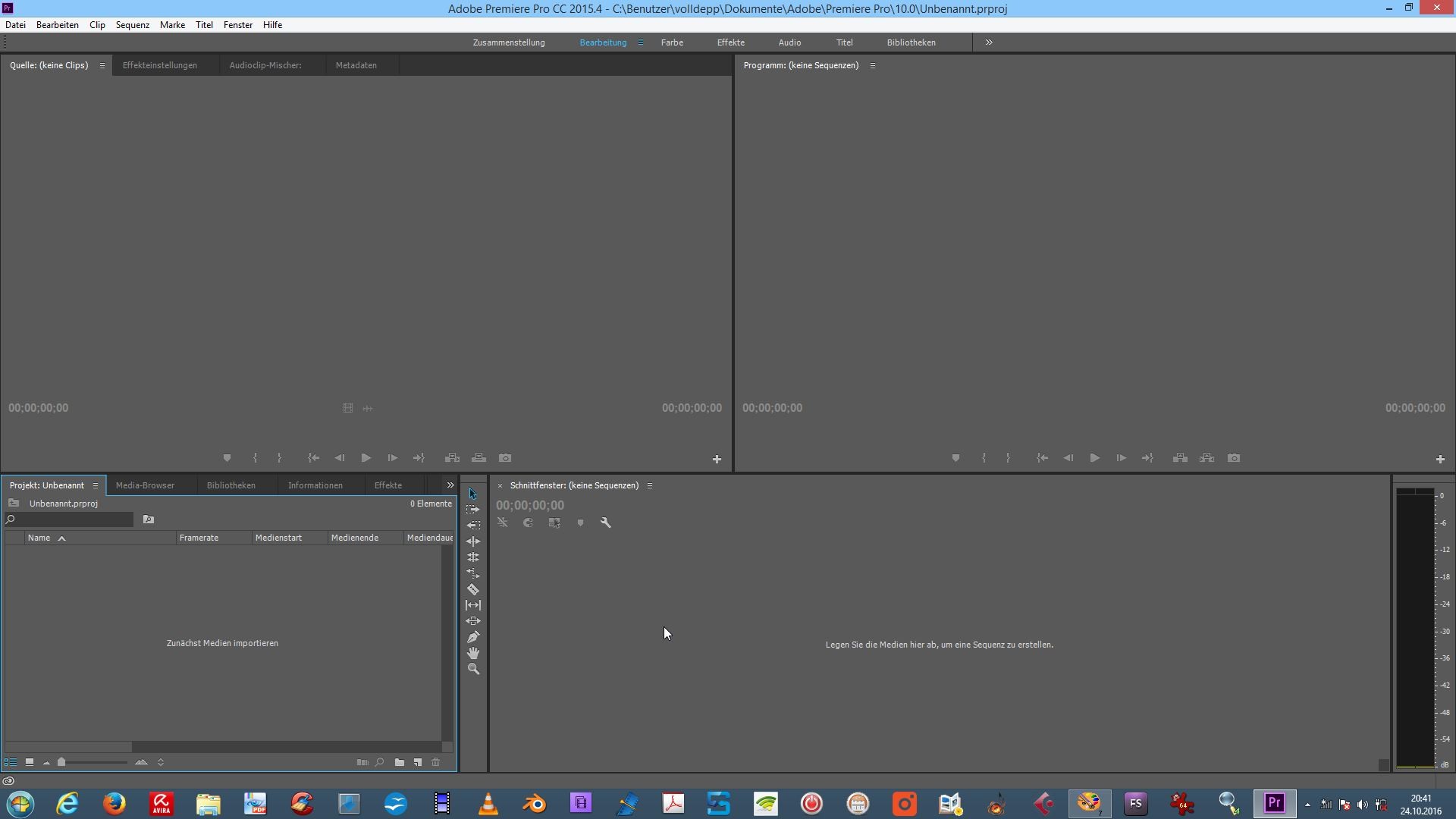
Task: Switch Project panel to list view
Action: (11, 762)
